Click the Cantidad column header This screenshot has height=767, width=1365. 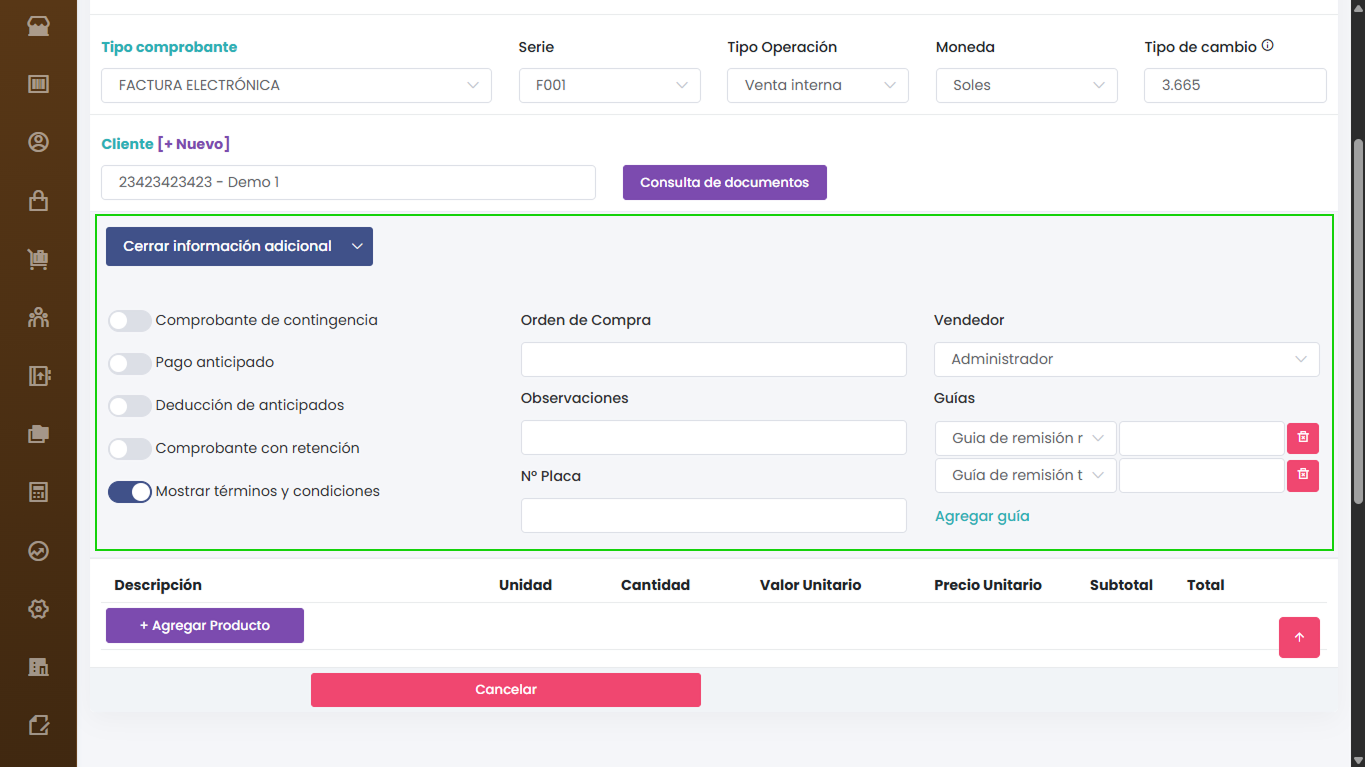pos(655,585)
